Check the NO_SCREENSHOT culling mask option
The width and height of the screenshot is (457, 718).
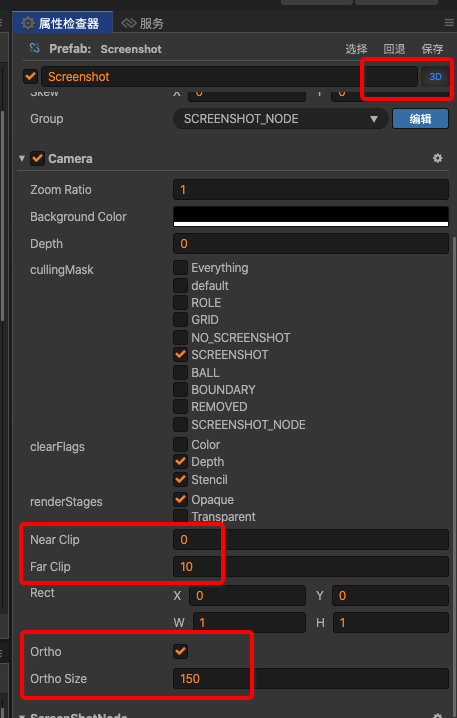(180, 337)
